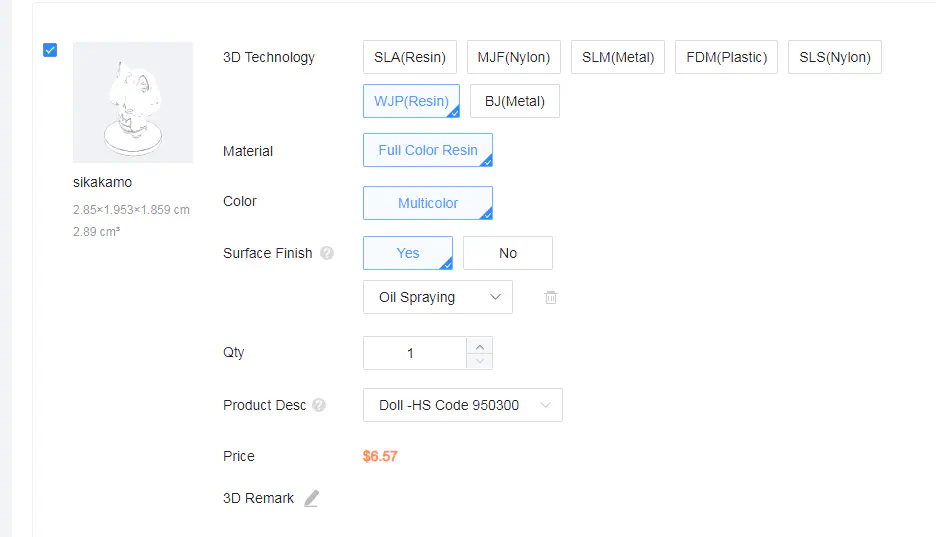Select SLA(Resin) 3D technology

click(410, 57)
